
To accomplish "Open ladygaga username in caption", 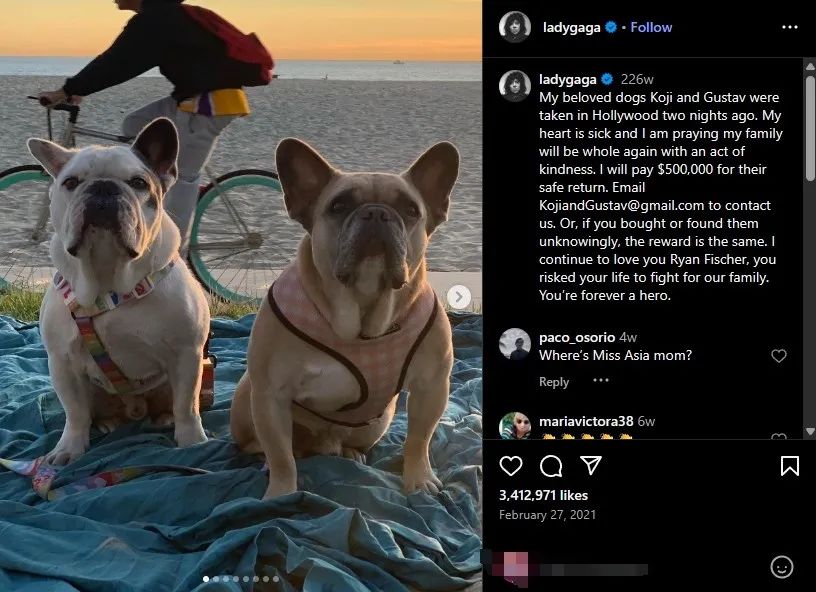I will coord(568,79).
